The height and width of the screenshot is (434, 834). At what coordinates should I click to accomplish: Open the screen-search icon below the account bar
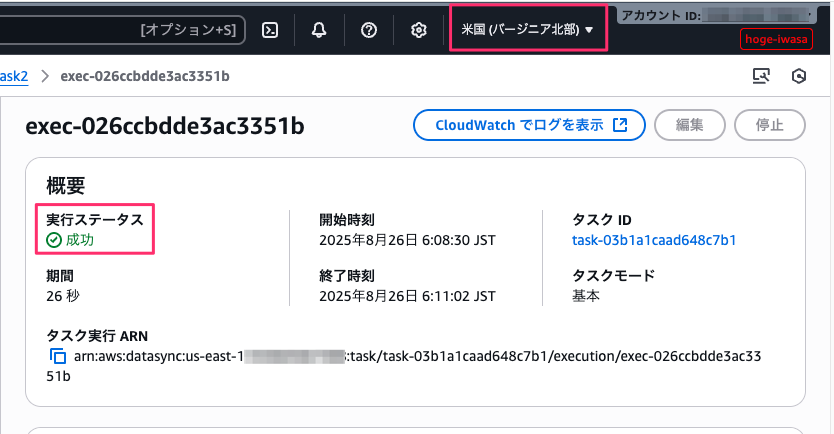point(761,76)
